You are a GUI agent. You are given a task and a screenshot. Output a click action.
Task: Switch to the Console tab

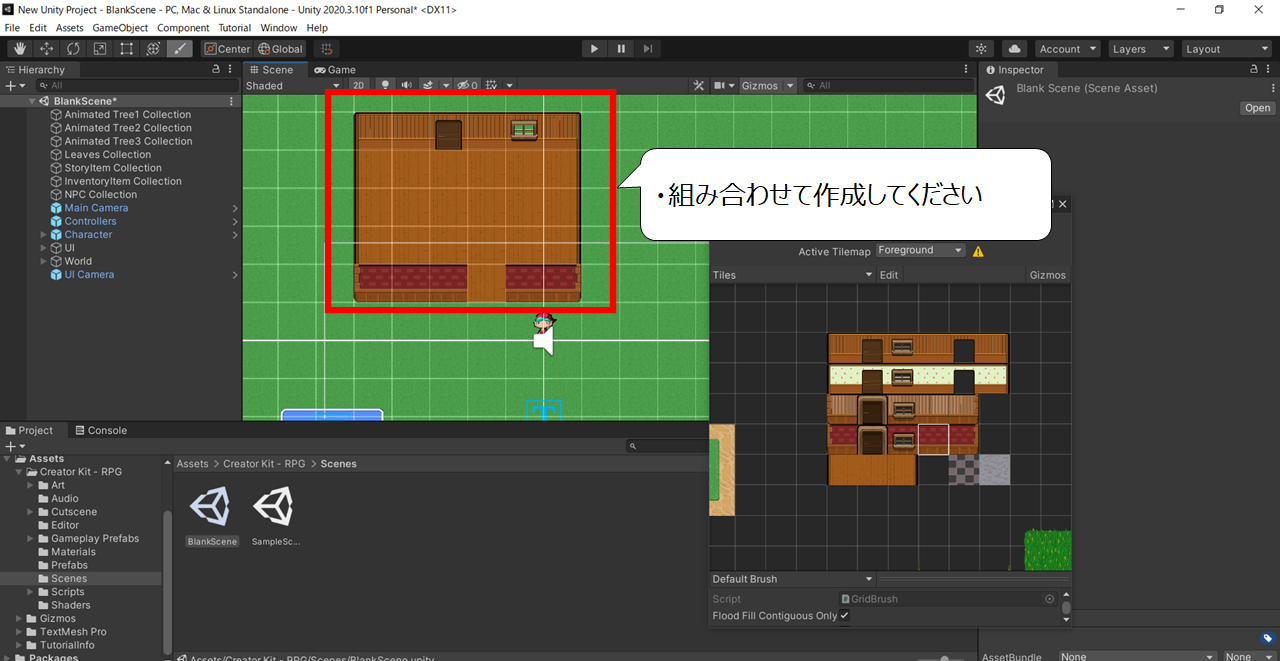pos(101,430)
